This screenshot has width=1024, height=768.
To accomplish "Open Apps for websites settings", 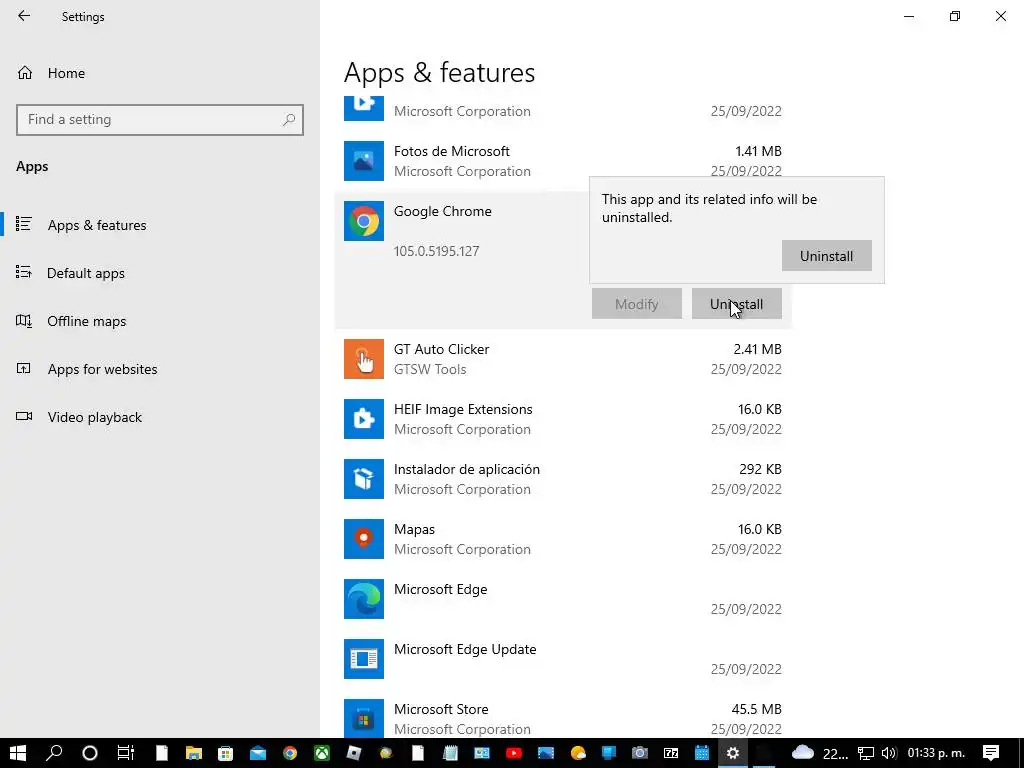I will tap(103, 369).
